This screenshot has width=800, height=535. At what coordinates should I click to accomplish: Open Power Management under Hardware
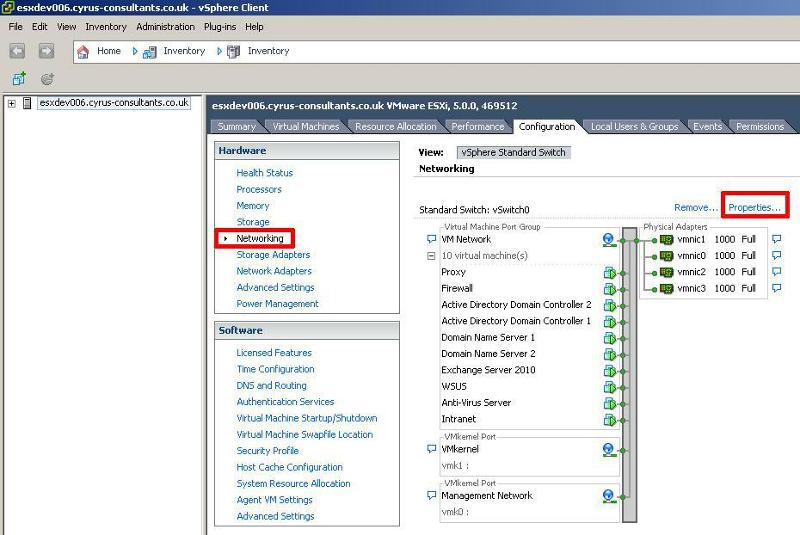coord(277,303)
